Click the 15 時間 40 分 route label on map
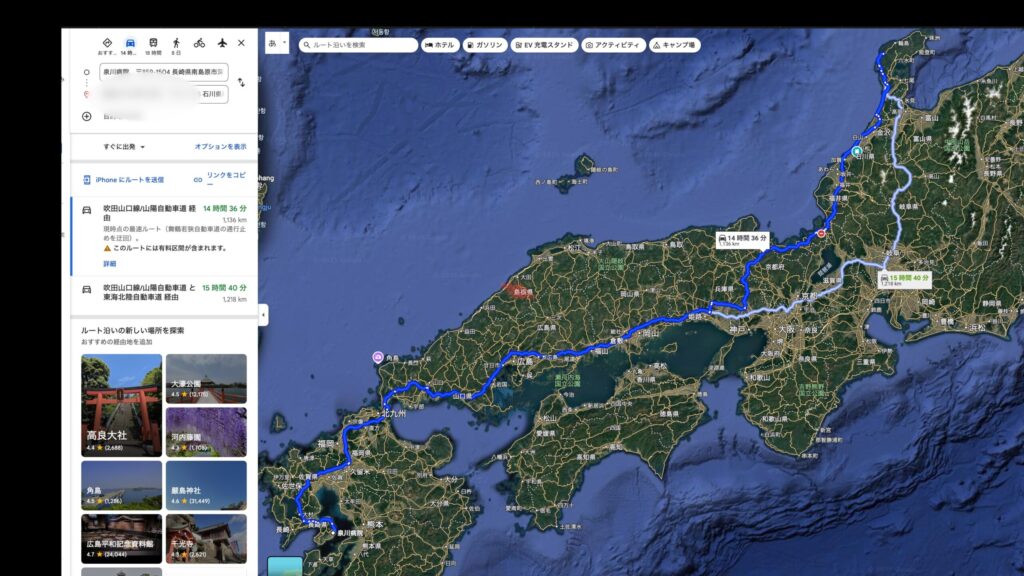Image resolution: width=1024 pixels, height=576 pixels. (x=904, y=280)
